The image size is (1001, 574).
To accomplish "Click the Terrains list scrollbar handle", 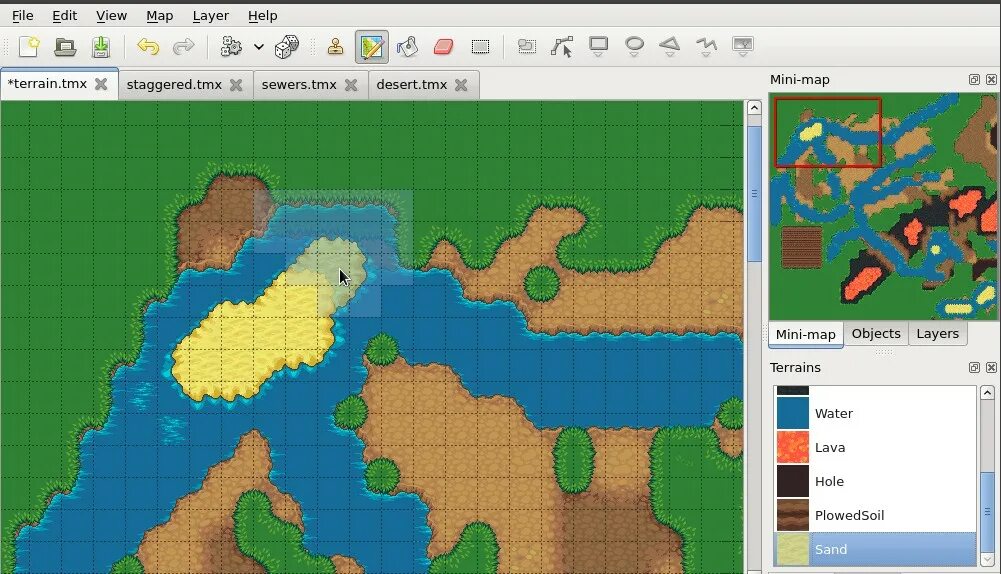I will pyautogui.click(x=987, y=511).
